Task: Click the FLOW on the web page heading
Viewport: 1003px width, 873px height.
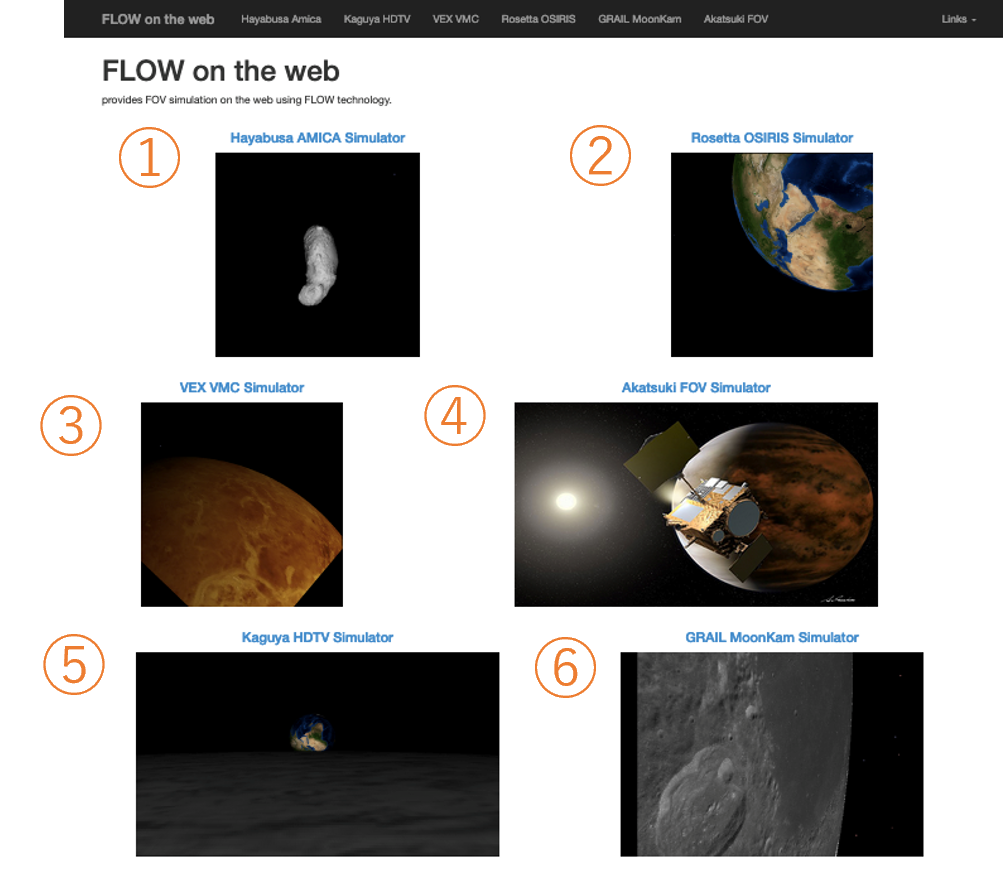Action: (221, 71)
